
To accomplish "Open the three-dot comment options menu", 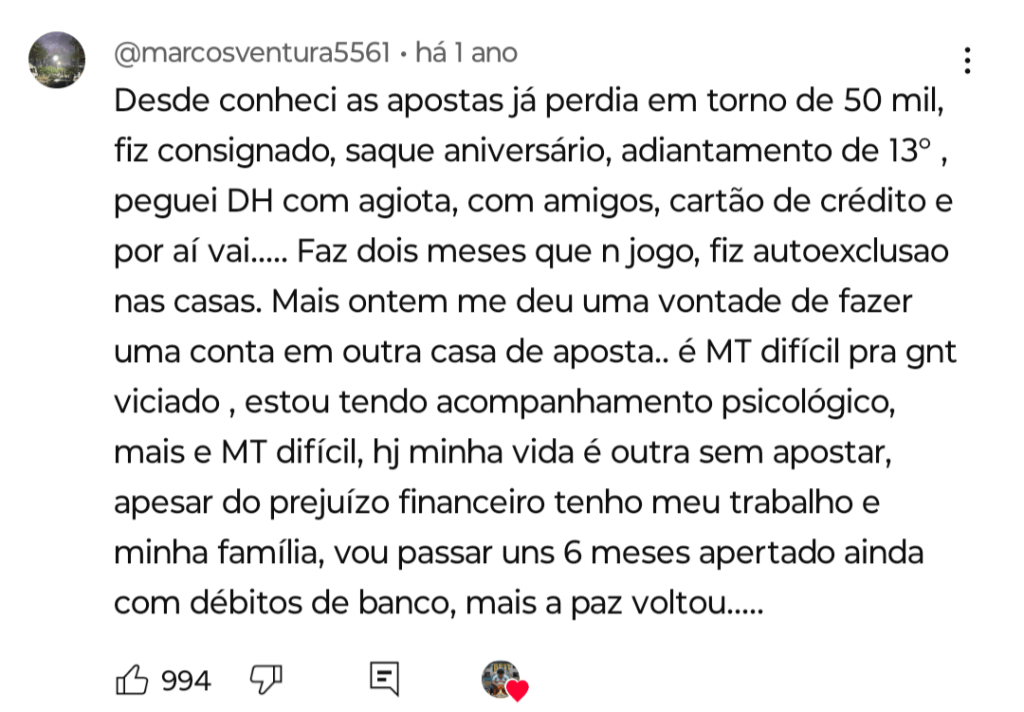I will 966,61.
